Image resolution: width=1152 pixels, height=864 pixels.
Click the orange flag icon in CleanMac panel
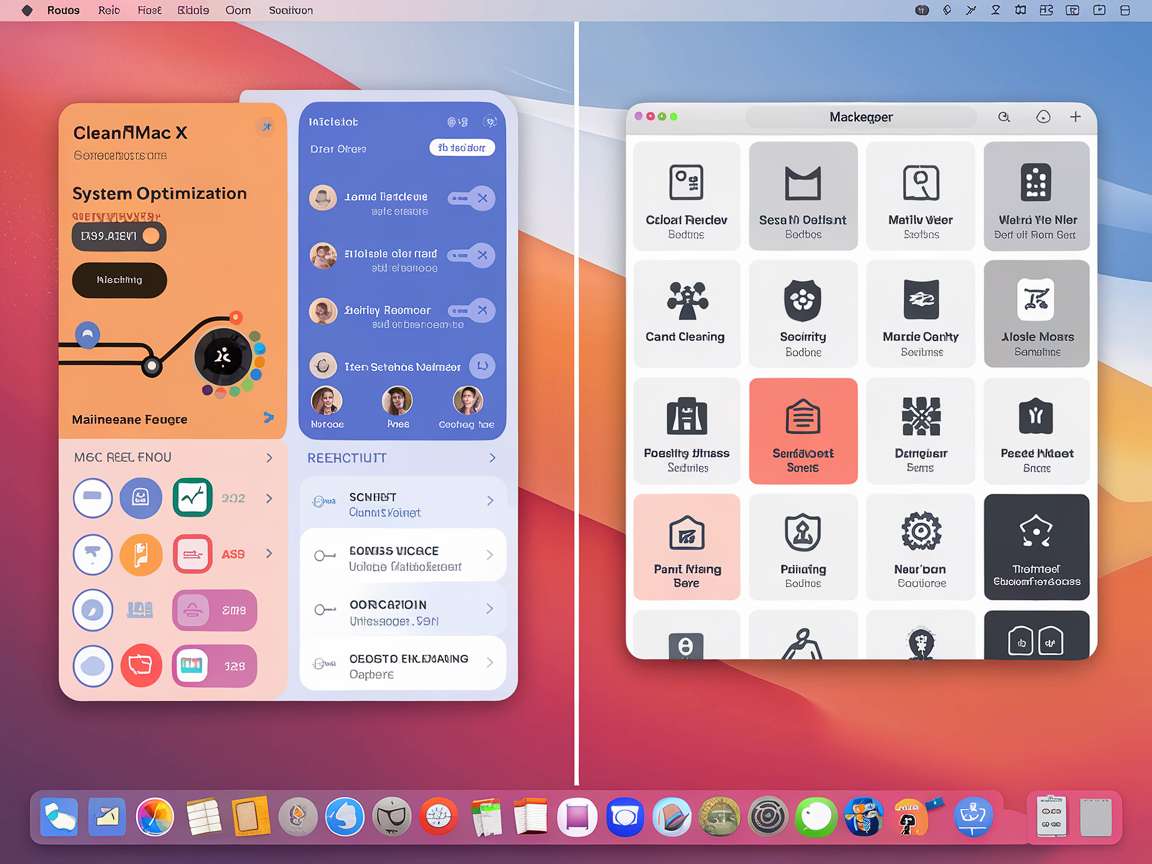pos(141,554)
